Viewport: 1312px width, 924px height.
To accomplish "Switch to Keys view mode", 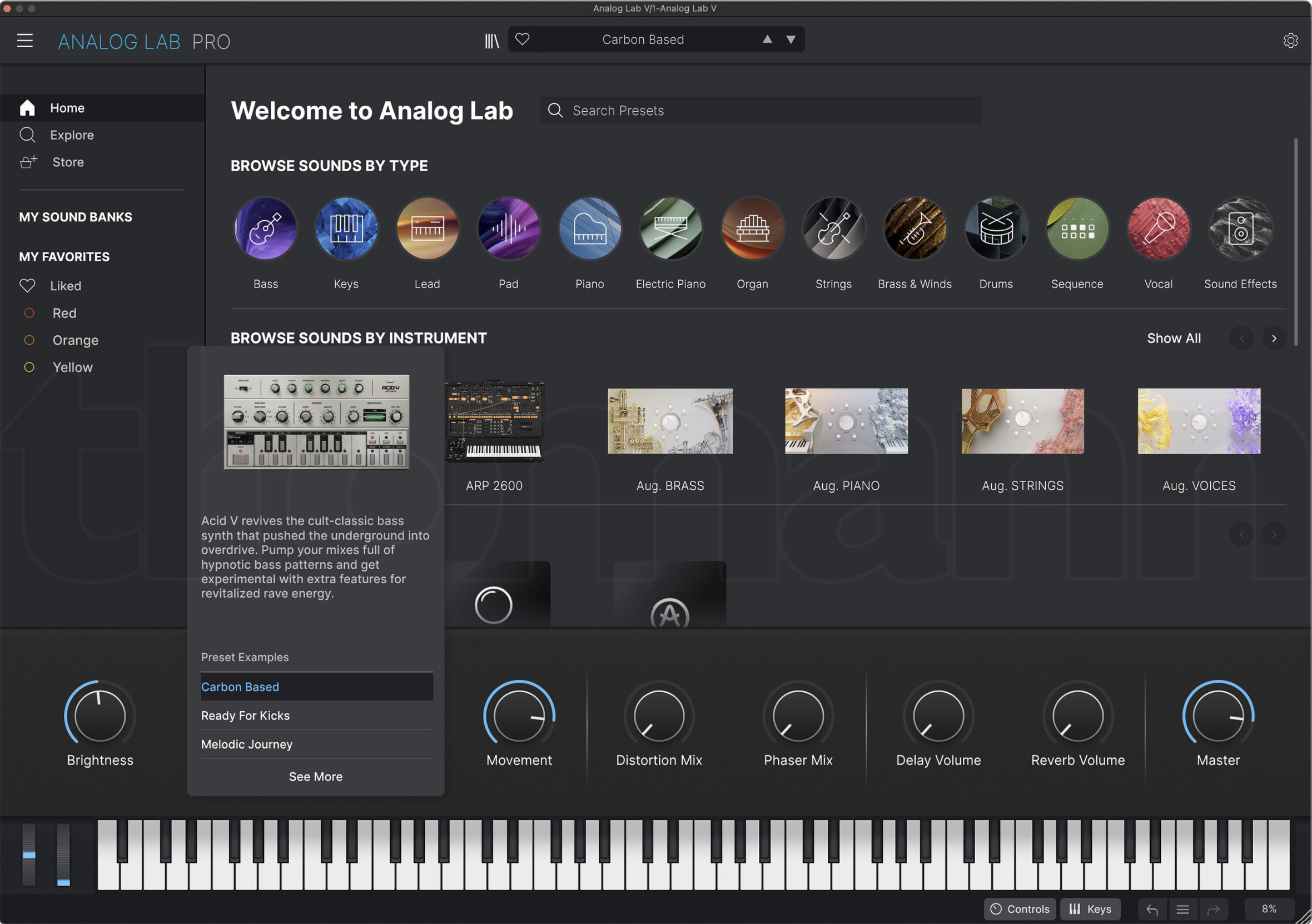I will point(1090,908).
